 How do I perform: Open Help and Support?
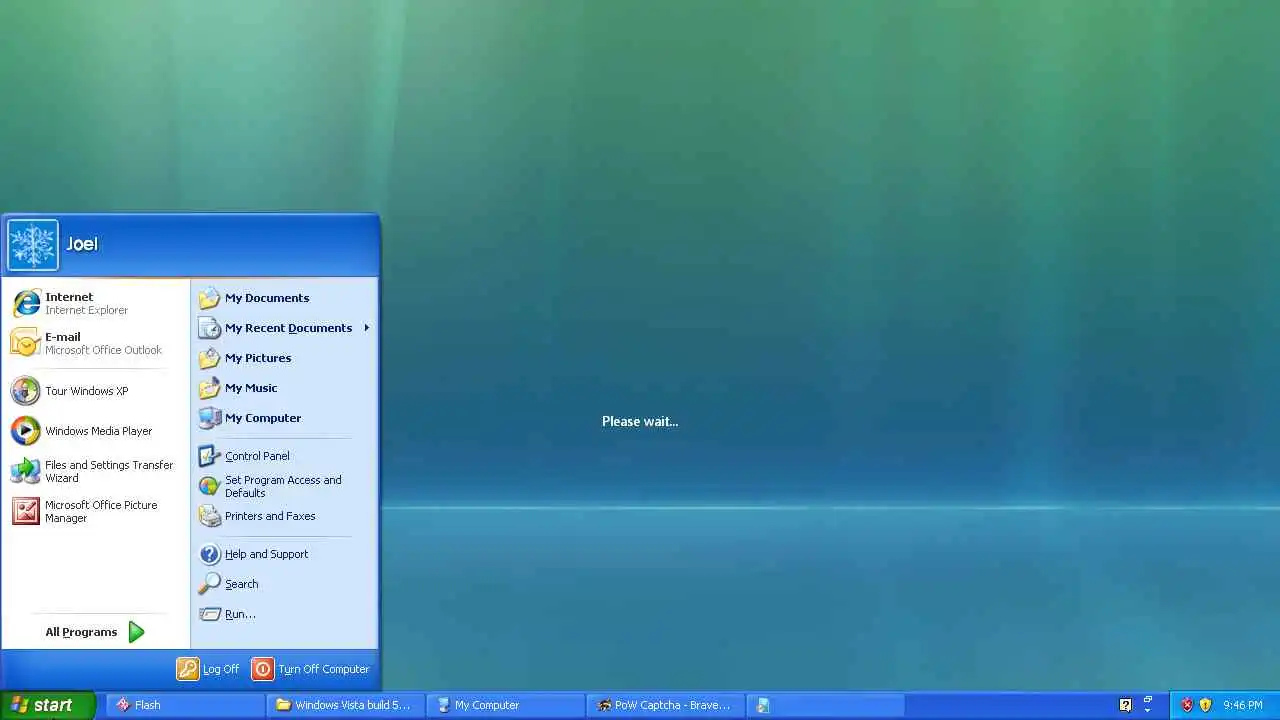(x=284, y=554)
